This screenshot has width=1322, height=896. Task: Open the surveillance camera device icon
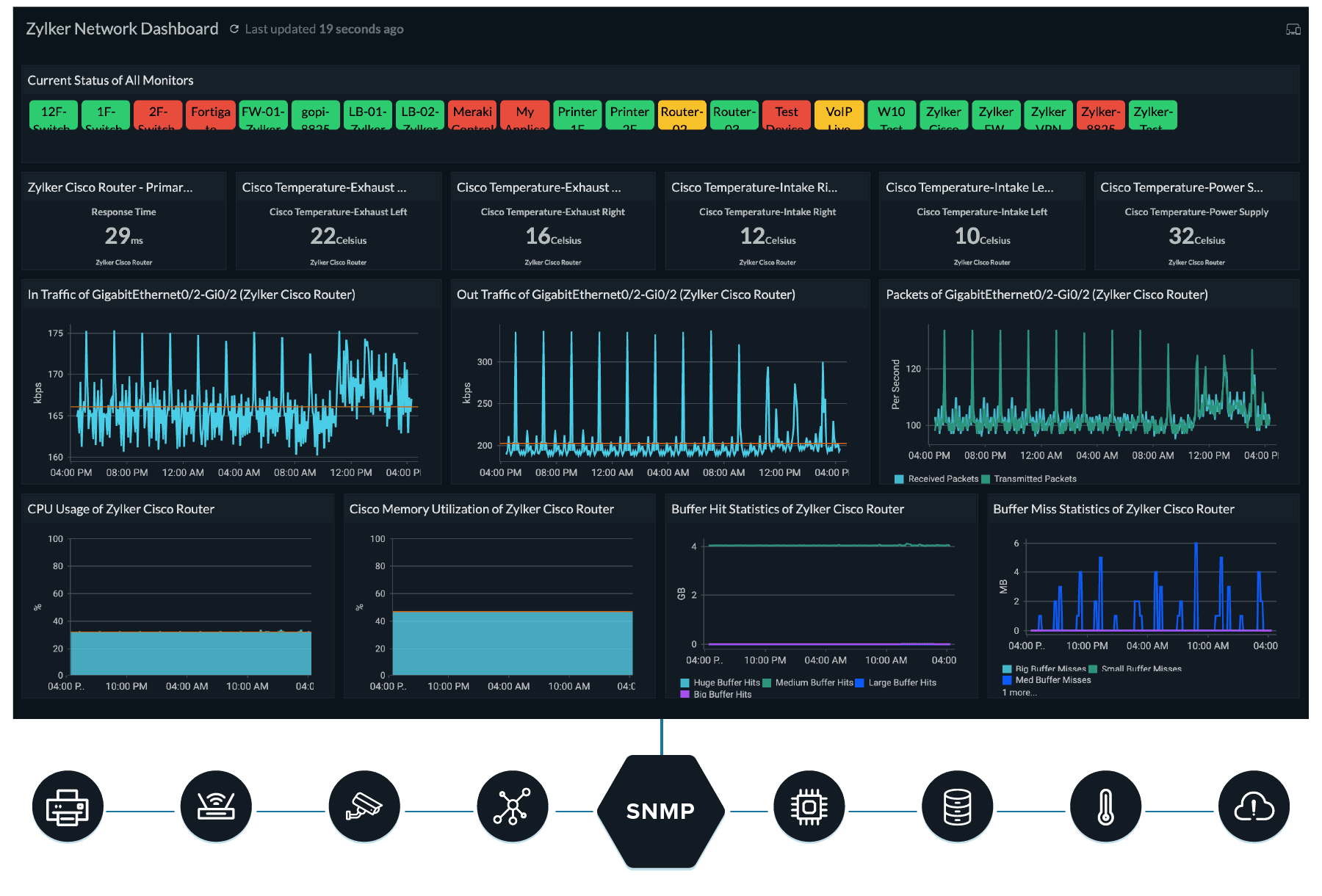pos(364,806)
